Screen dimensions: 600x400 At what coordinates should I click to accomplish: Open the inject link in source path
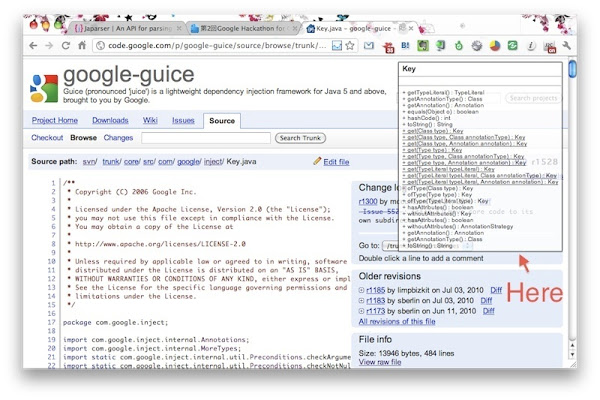212,162
